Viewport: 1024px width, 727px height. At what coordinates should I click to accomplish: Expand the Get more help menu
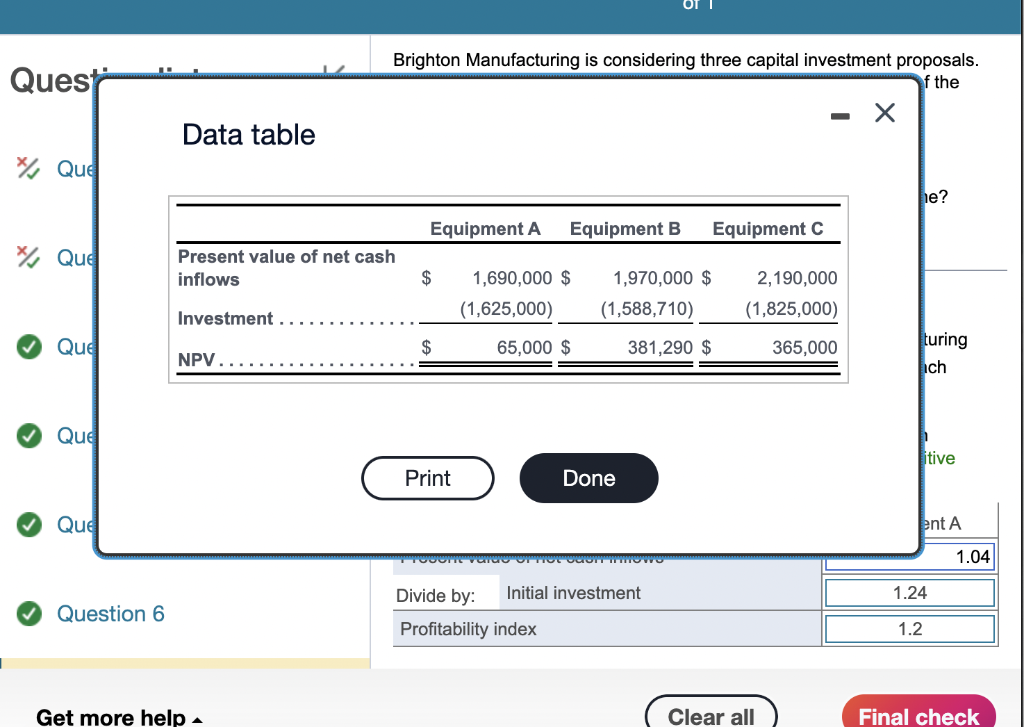point(119,717)
